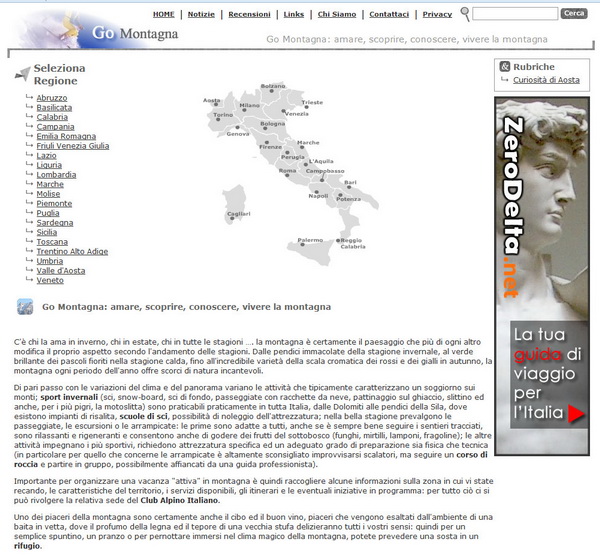The height and width of the screenshot is (556, 600).
Task: Open the Contattaci page
Action: coord(389,14)
